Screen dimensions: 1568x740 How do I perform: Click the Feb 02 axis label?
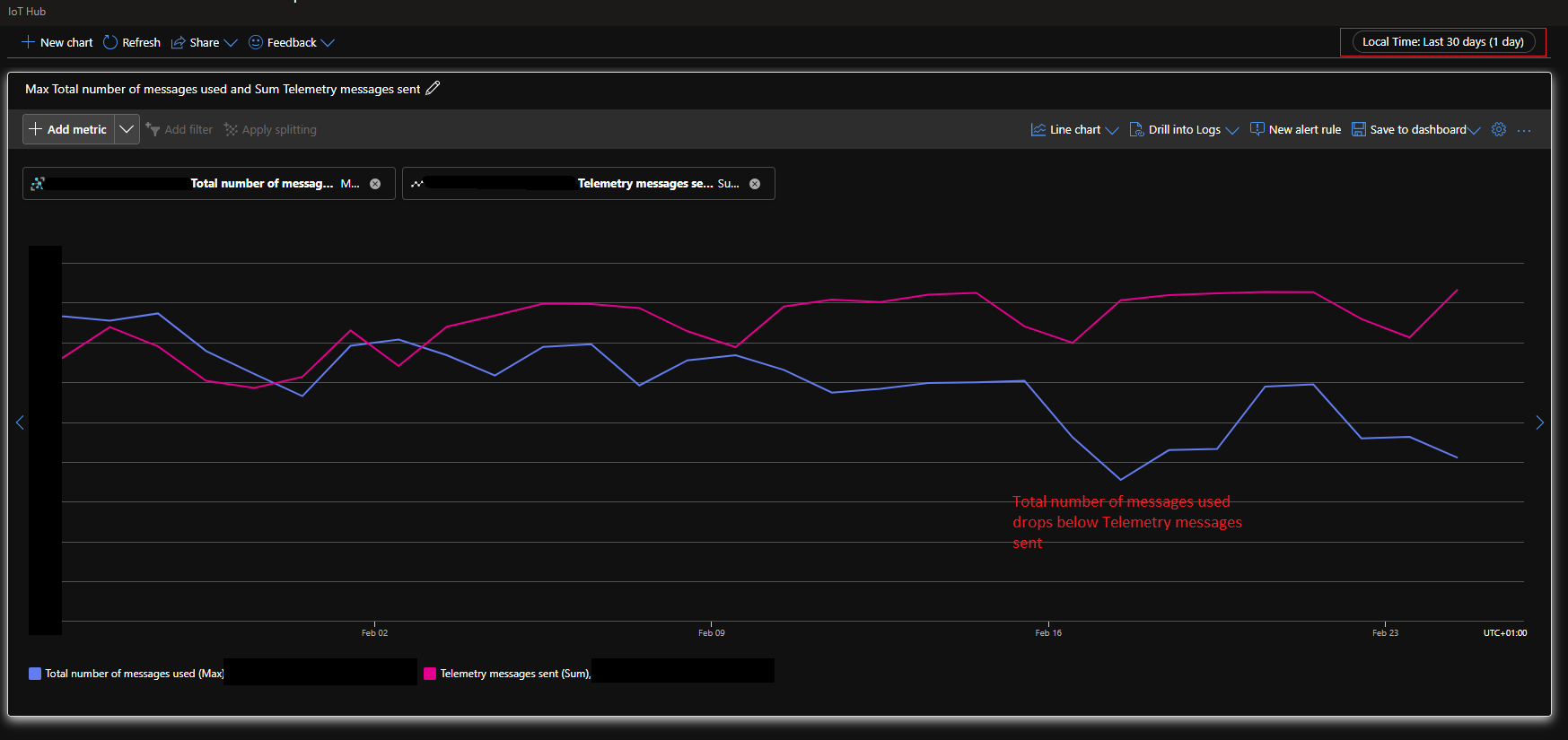tap(374, 633)
